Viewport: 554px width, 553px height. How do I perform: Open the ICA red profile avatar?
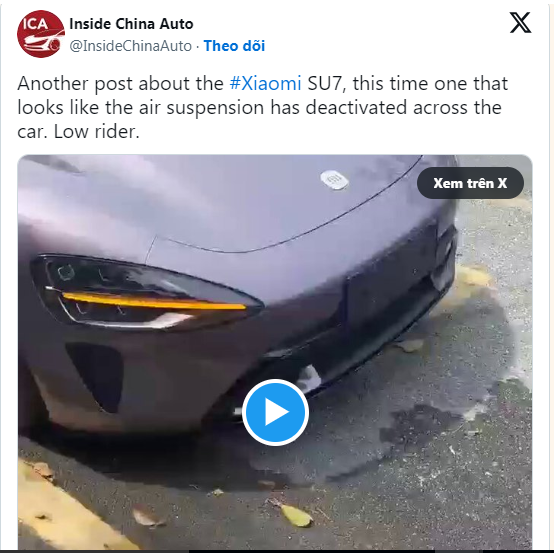[x=41, y=34]
